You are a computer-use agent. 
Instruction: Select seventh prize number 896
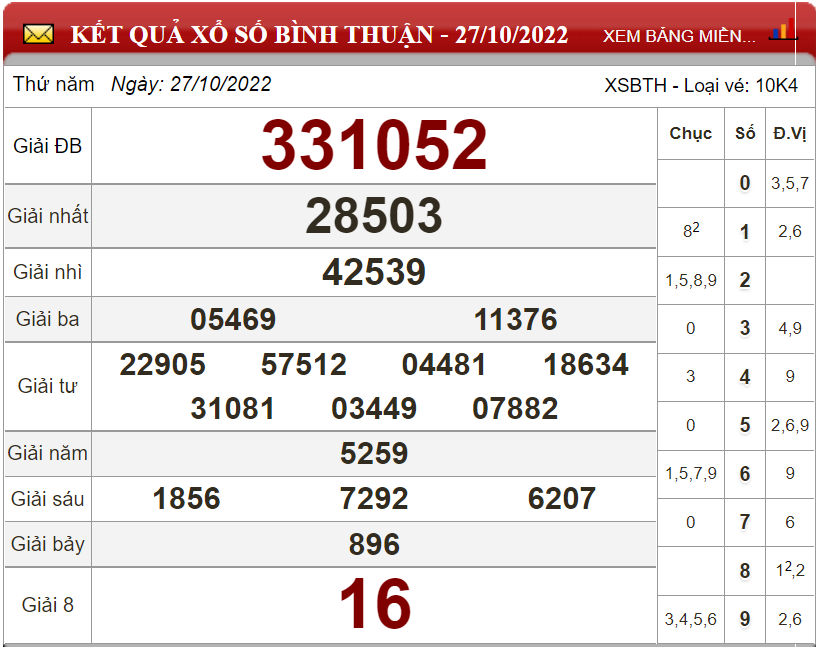point(374,544)
